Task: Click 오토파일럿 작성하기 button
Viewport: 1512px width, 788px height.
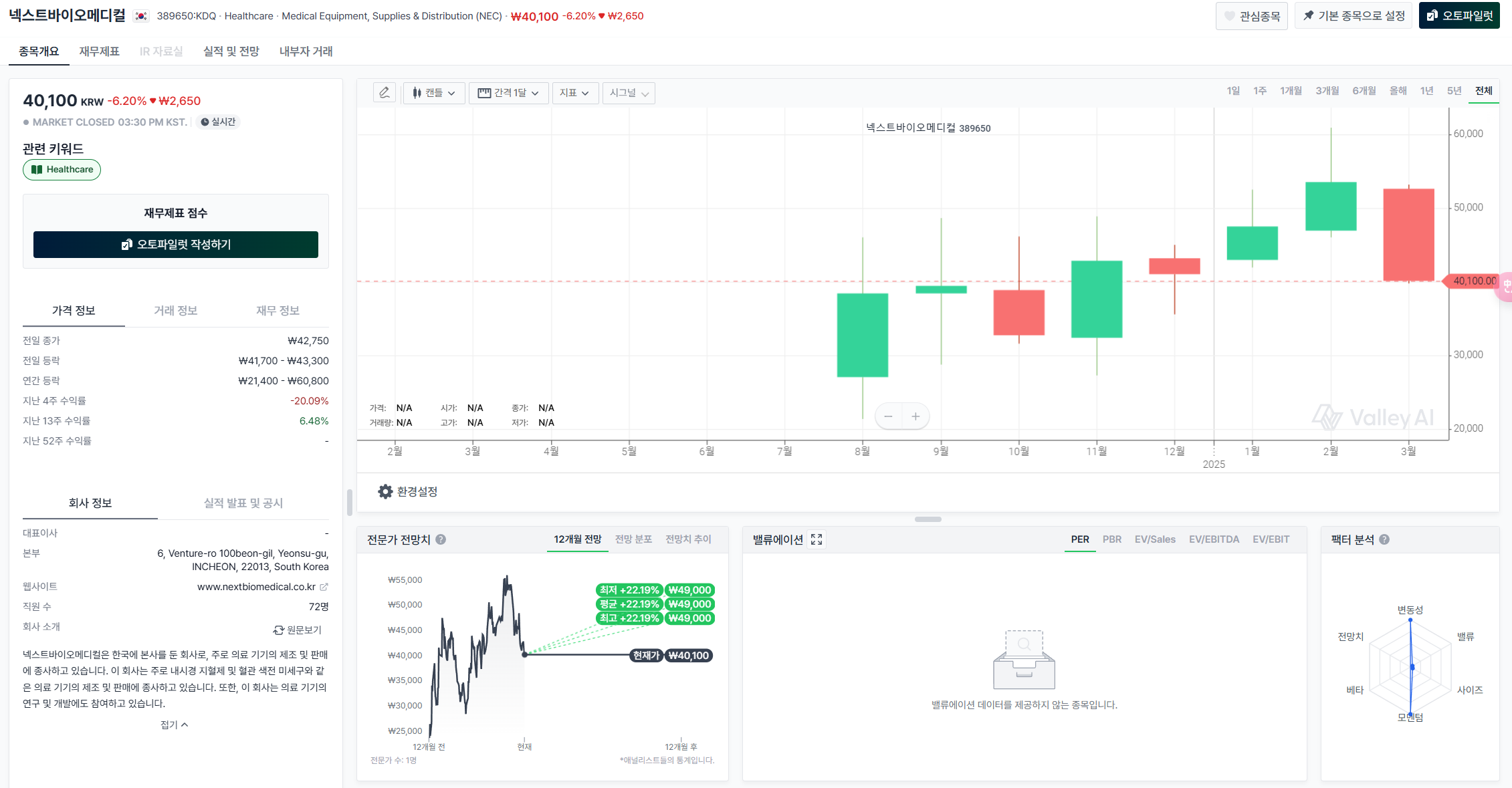Action: tap(176, 245)
